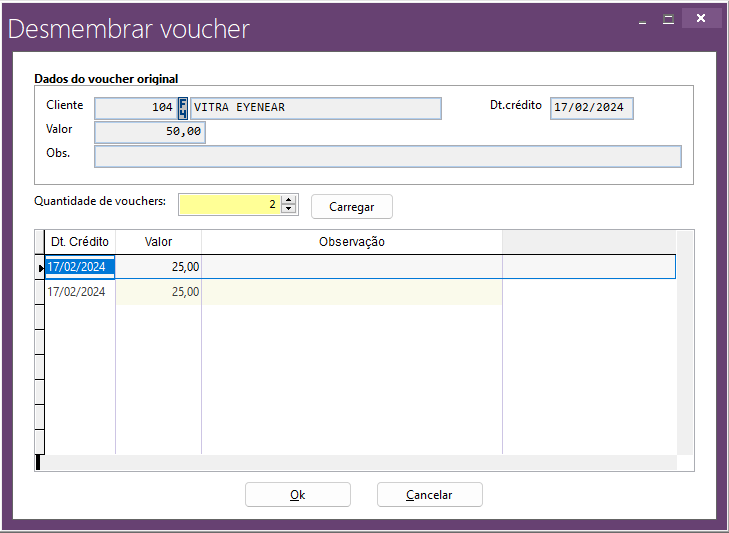The width and height of the screenshot is (729, 533).
Task: Click the Valor field showing 50,00
Action: pos(150,132)
